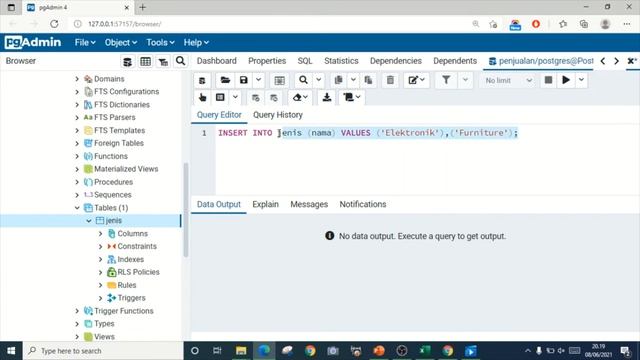Viewport: 640px width, 360px height.
Task: Open the Tools menu
Action: 160,42
